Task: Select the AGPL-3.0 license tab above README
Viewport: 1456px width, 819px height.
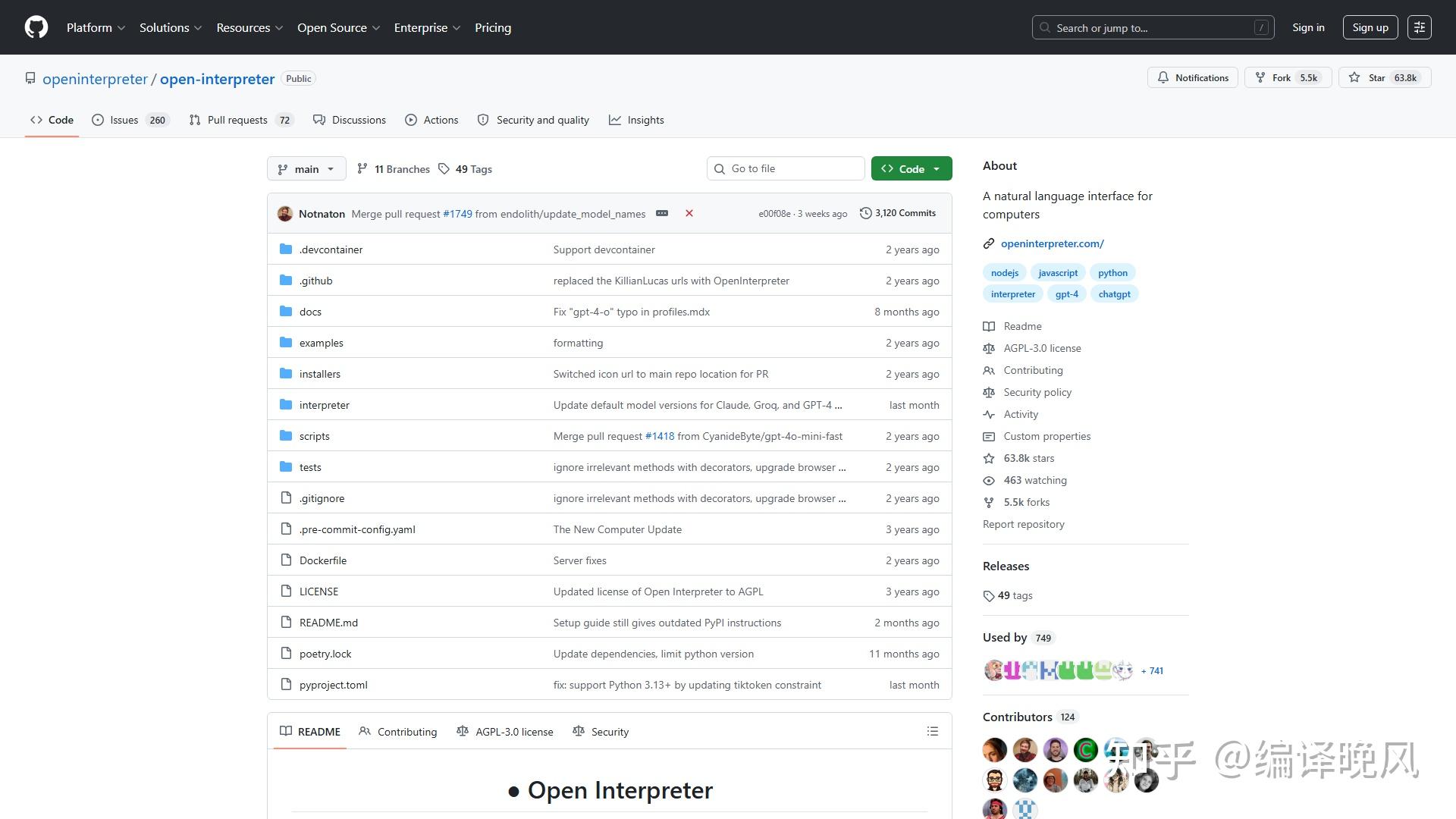Action: [505, 731]
